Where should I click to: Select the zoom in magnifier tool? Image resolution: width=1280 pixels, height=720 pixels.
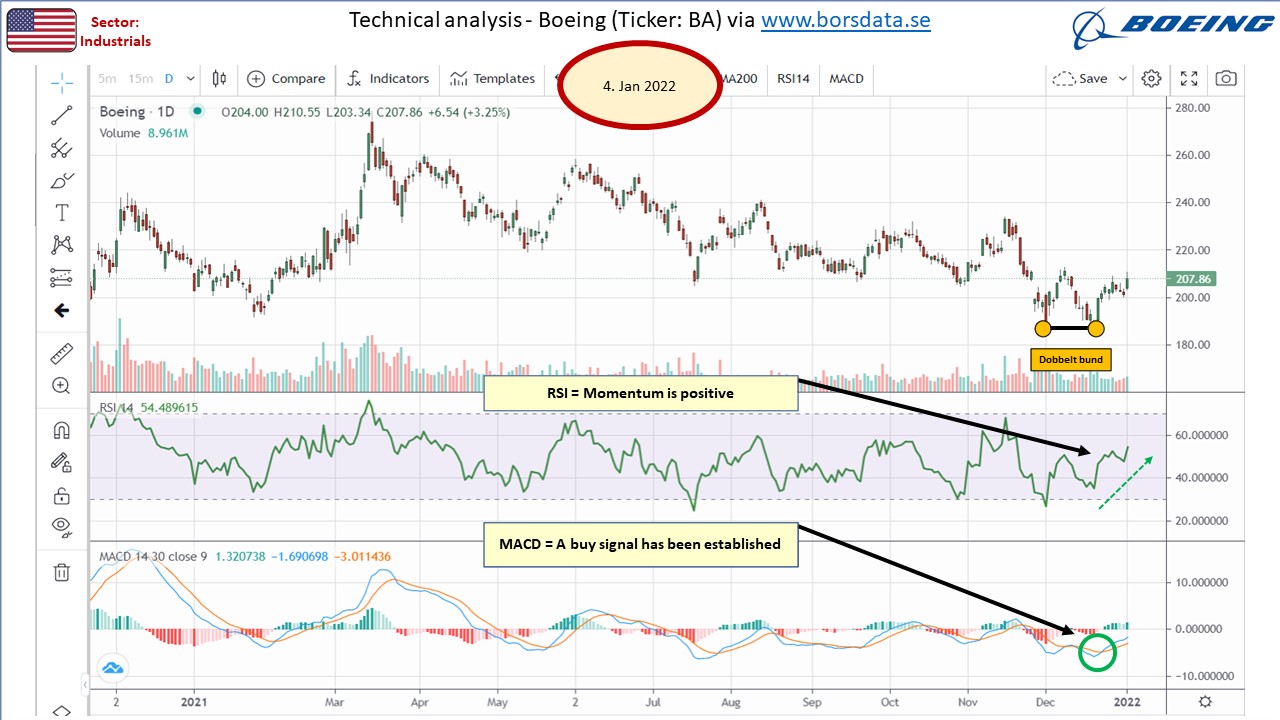coord(61,386)
